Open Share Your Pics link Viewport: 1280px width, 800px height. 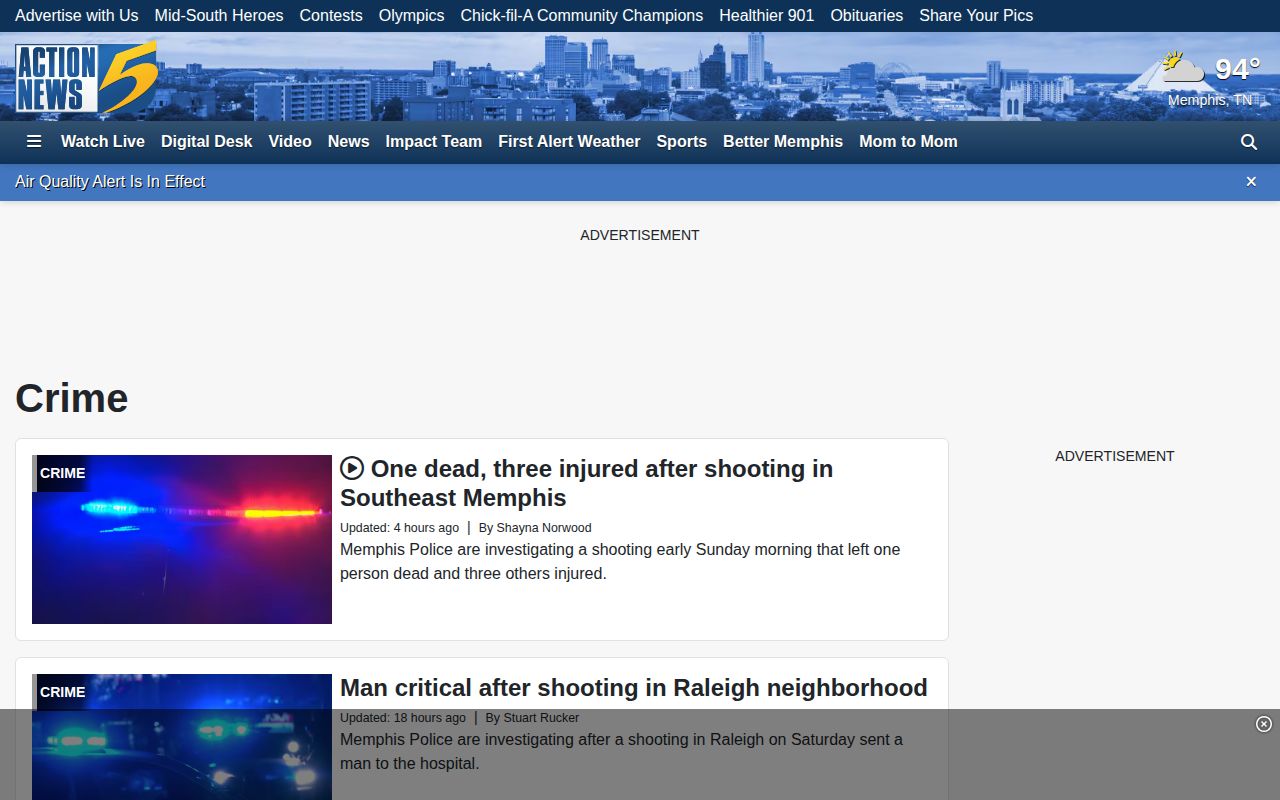pyautogui.click(x=976, y=16)
